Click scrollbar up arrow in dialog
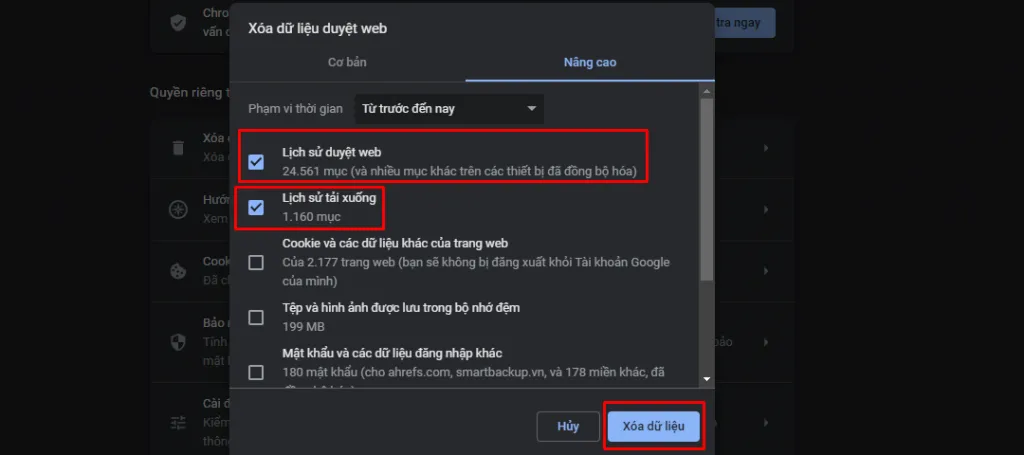The width and height of the screenshot is (1024, 455). (x=707, y=91)
